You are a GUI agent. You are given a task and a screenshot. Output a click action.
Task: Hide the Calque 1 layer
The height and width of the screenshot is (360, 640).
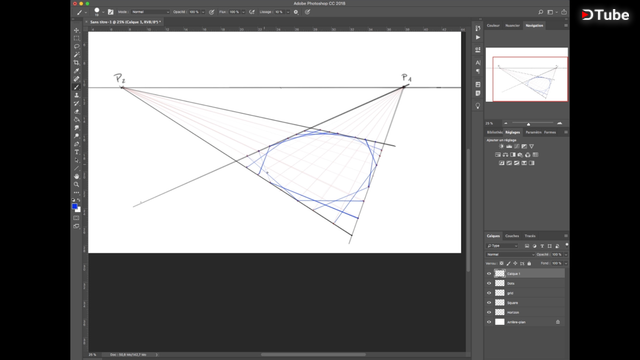coord(489,273)
